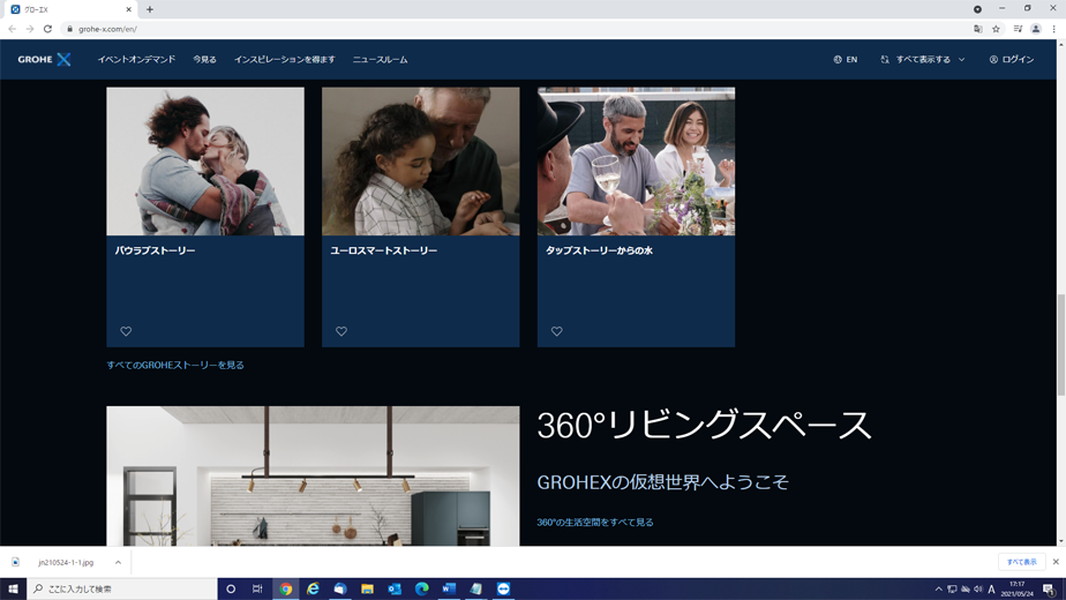Open the ニュースルーム menu item
Image resolution: width=1066 pixels, height=600 pixels.
[x=380, y=60]
